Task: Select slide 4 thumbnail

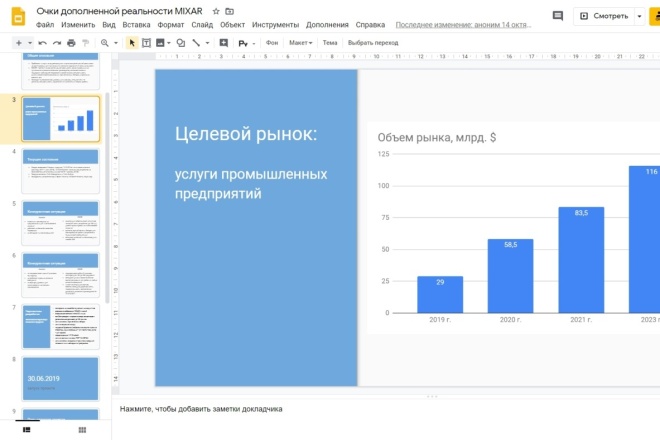Action: pos(61,171)
